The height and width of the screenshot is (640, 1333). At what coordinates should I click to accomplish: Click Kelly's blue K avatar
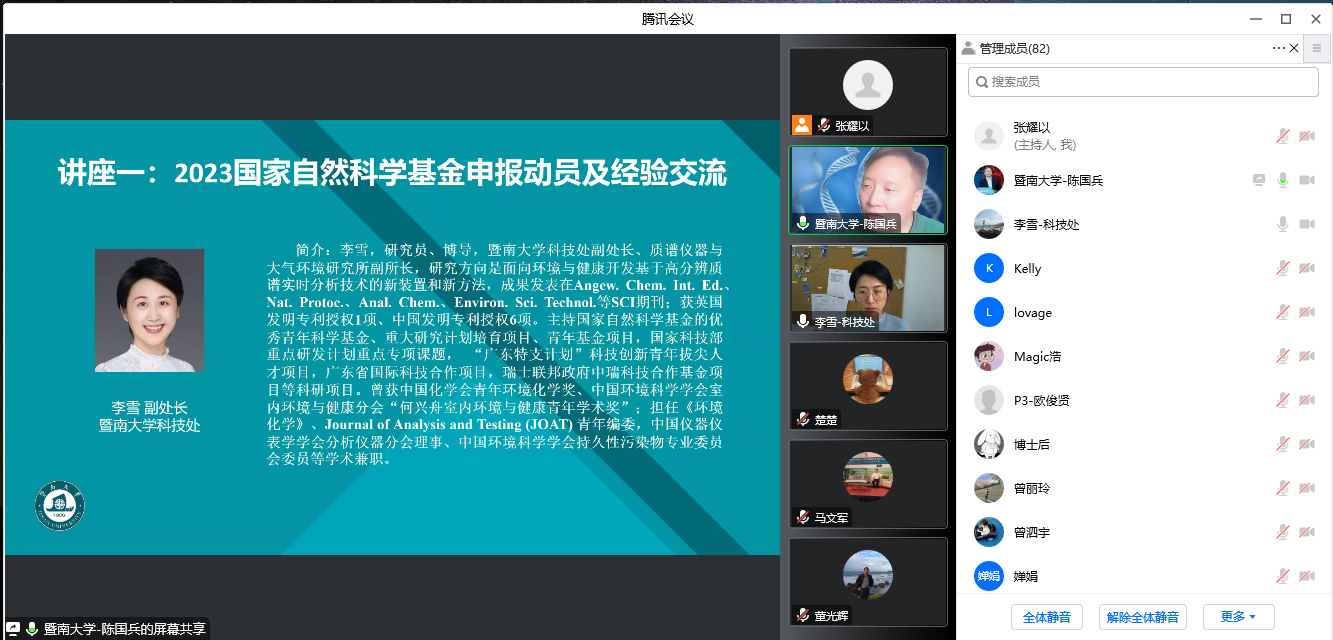pyautogui.click(x=988, y=268)
